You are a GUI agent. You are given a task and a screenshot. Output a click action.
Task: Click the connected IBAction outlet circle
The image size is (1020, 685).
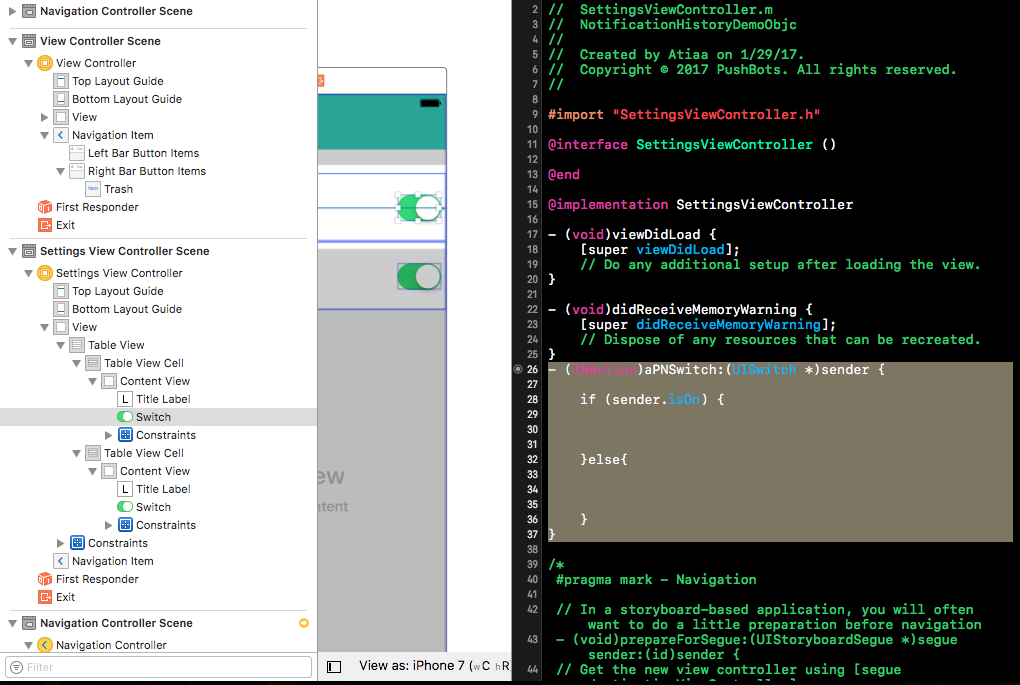point(518,369)
